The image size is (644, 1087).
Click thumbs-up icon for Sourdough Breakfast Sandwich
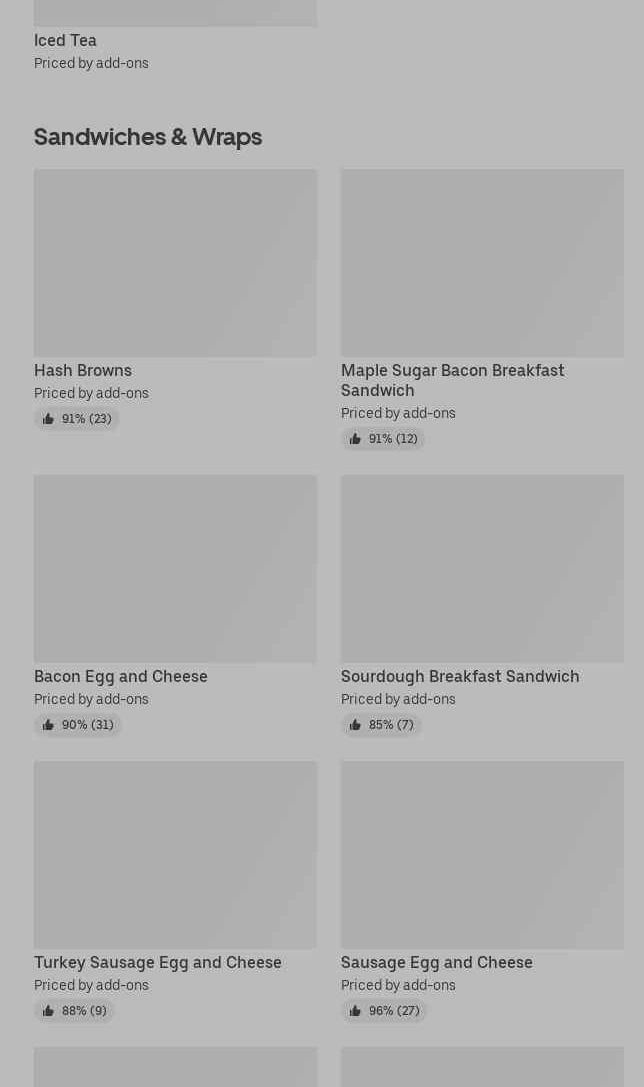355,725
